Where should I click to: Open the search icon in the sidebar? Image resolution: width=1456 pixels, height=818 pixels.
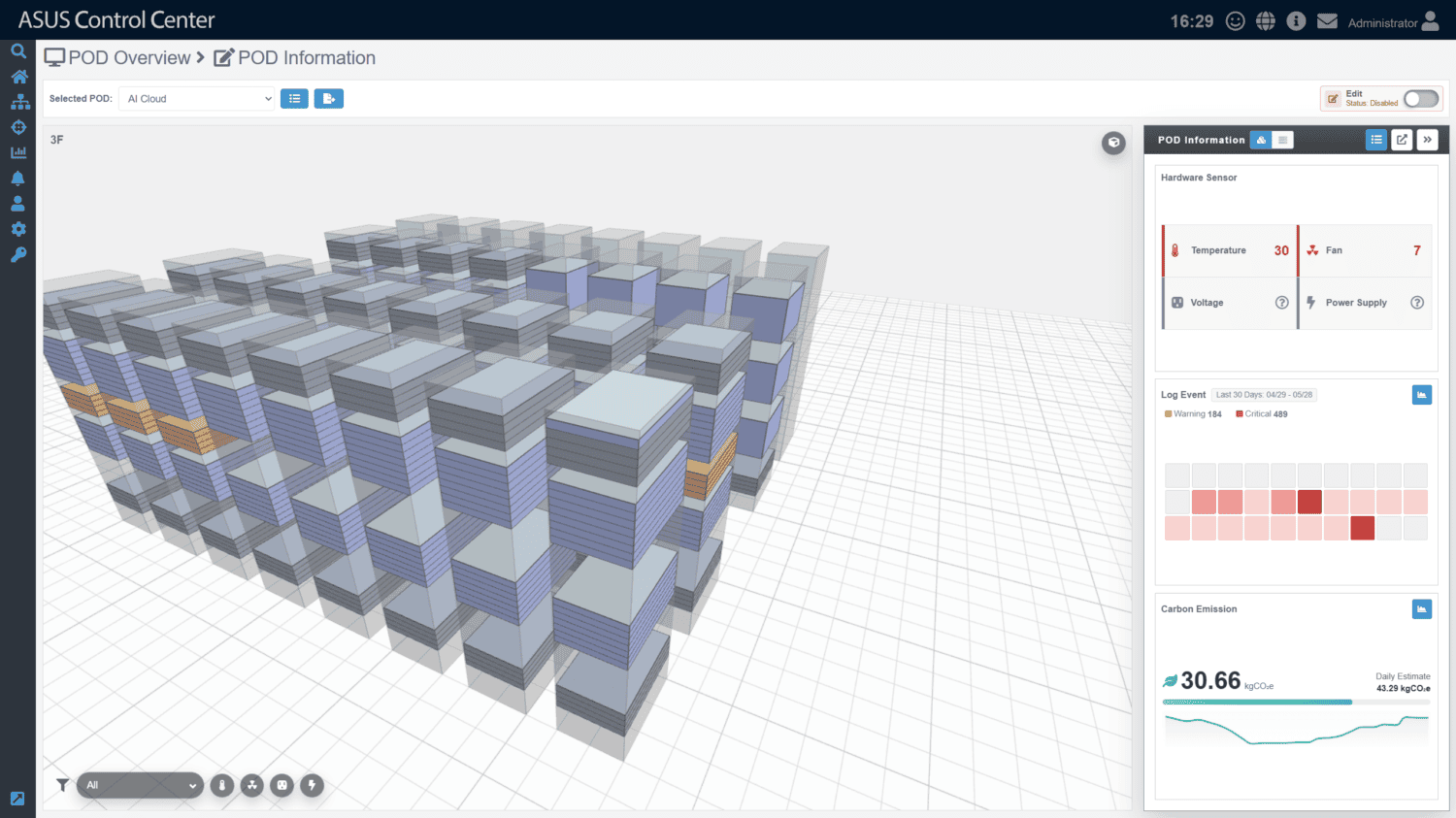tap(17, 51)
